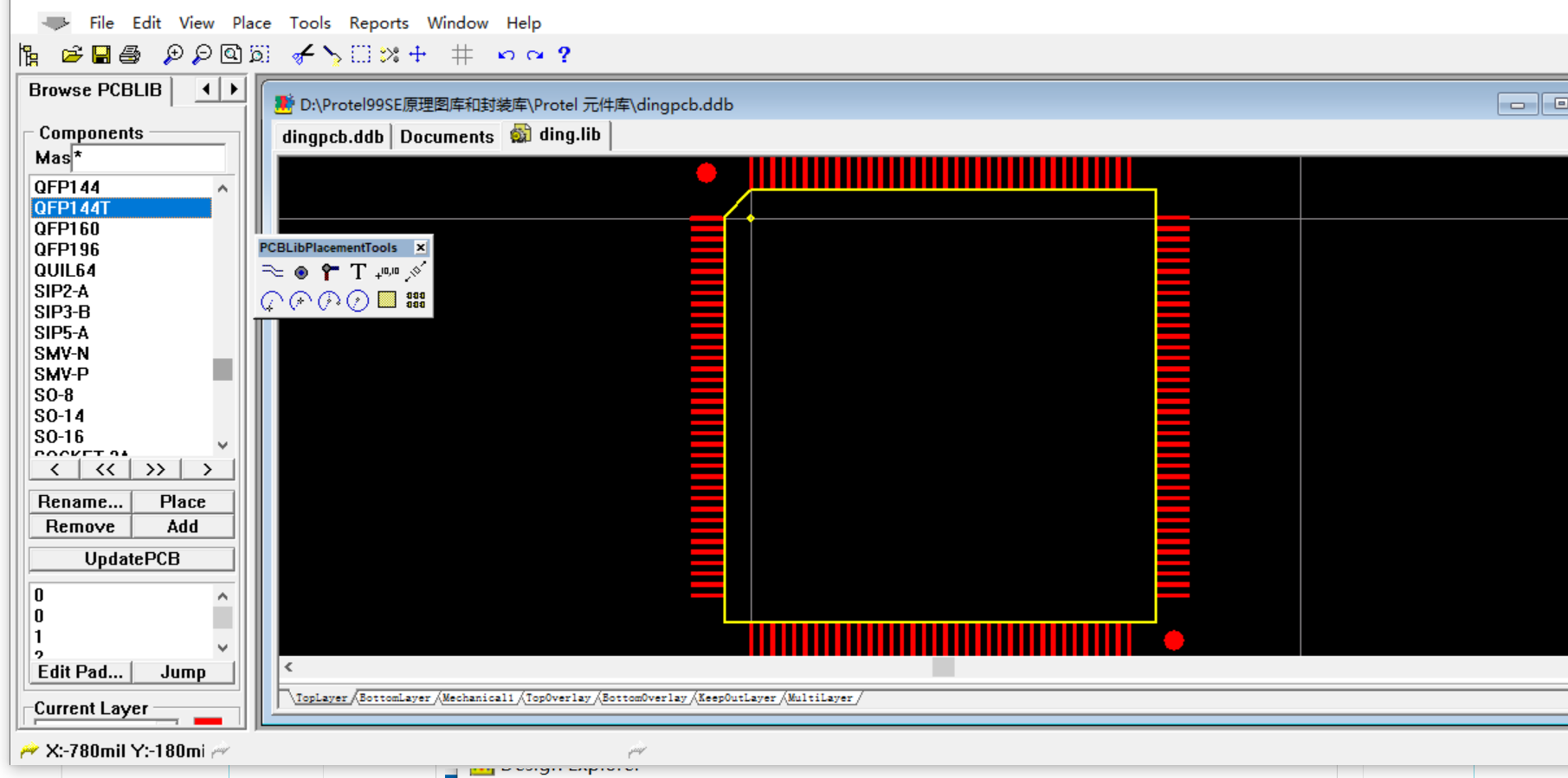This screenshot has height=778, width=1568.
Task: Select SO-14 in the components list
Action: pos(121,415)
